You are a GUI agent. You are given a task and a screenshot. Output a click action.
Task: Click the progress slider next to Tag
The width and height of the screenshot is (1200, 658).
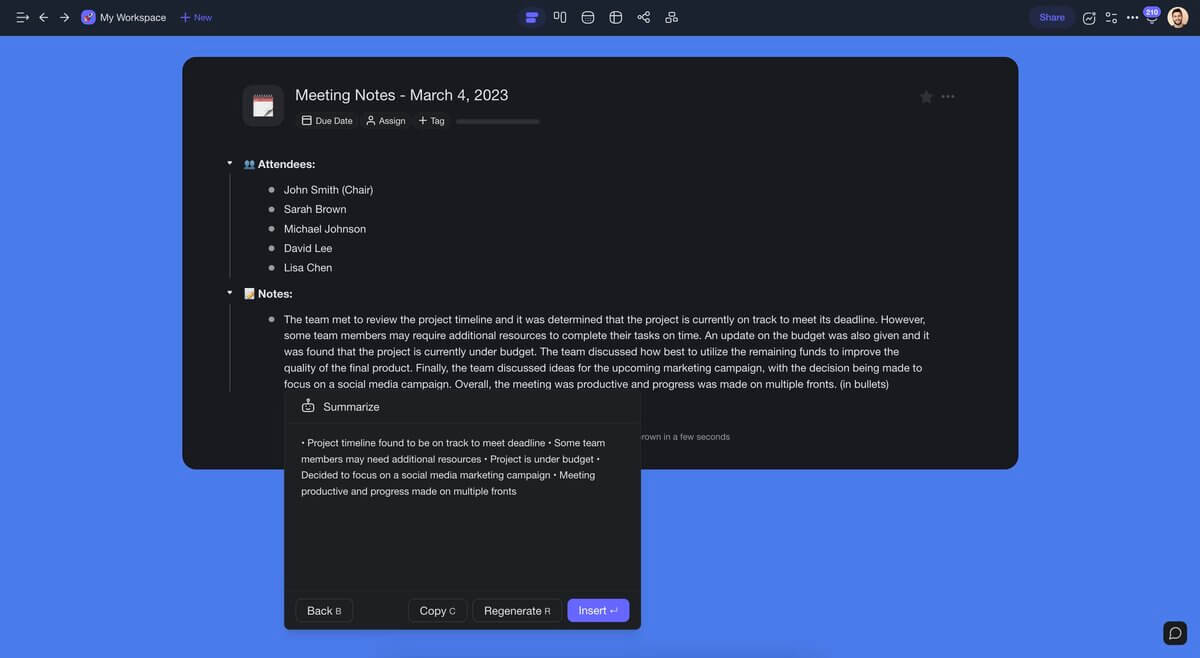(x=497, y=120)
